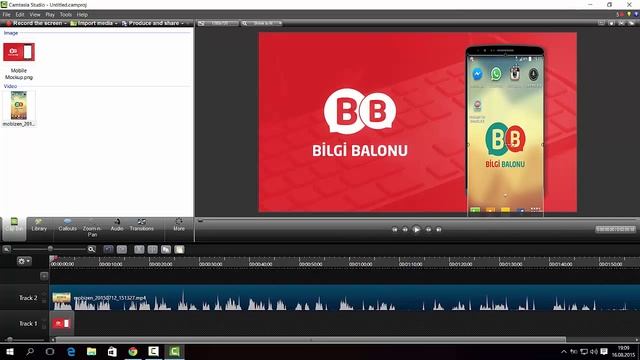Open Windows Start menu
The height and width of the screenshot is (360, 640).
click(x=10, y=351)
